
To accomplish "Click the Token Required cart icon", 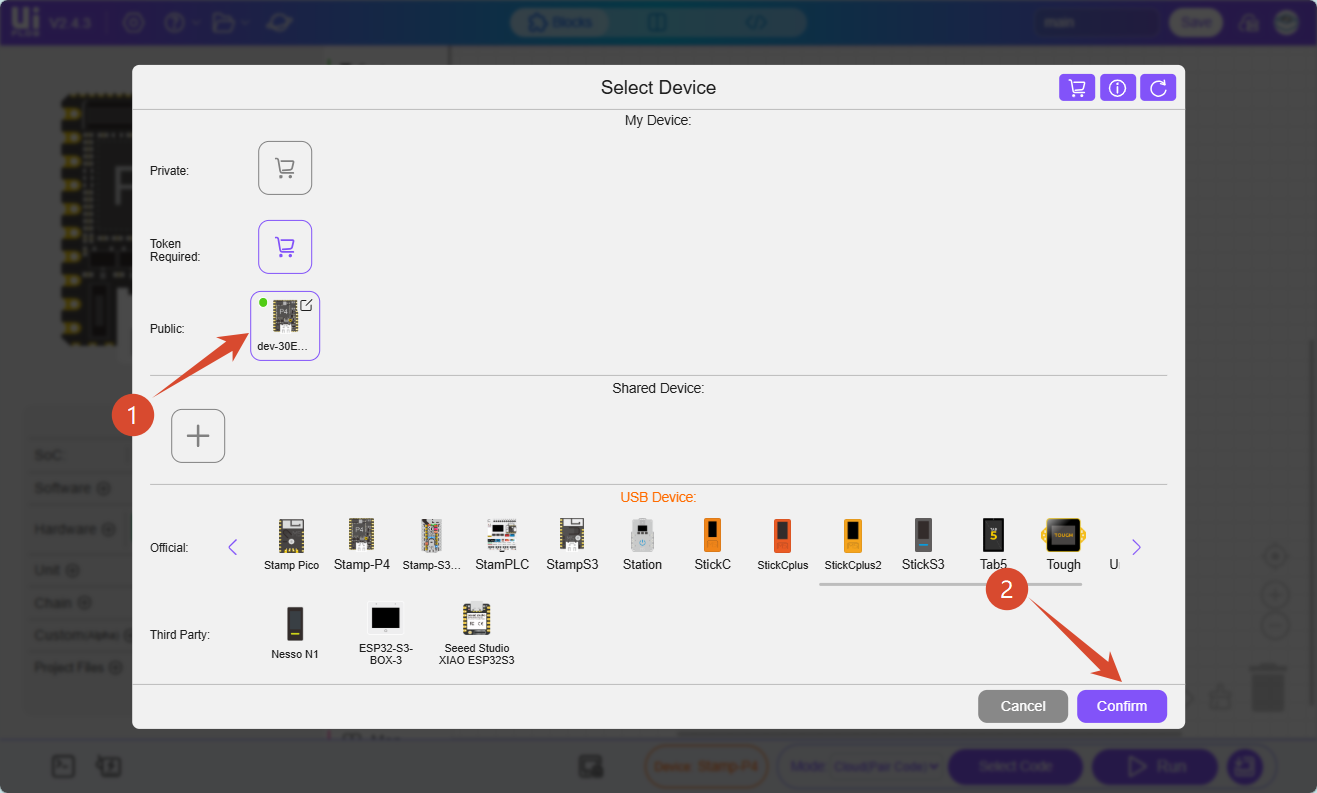I will tap(285, 247).
